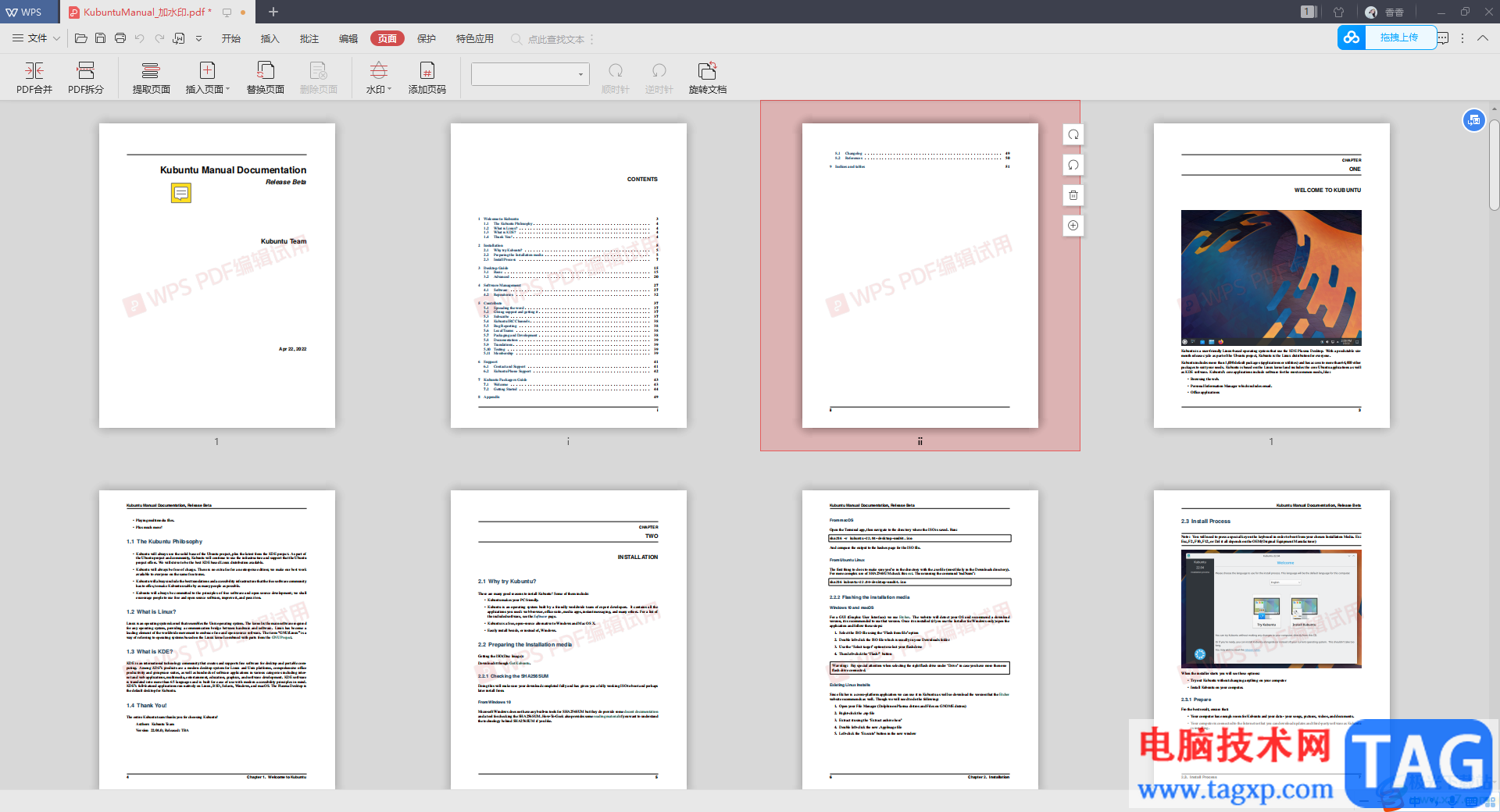Viewport: 1500px width, 812px height.
Task: Open the comment bubble icon beside upload
Action: (x=1442, y=38)
